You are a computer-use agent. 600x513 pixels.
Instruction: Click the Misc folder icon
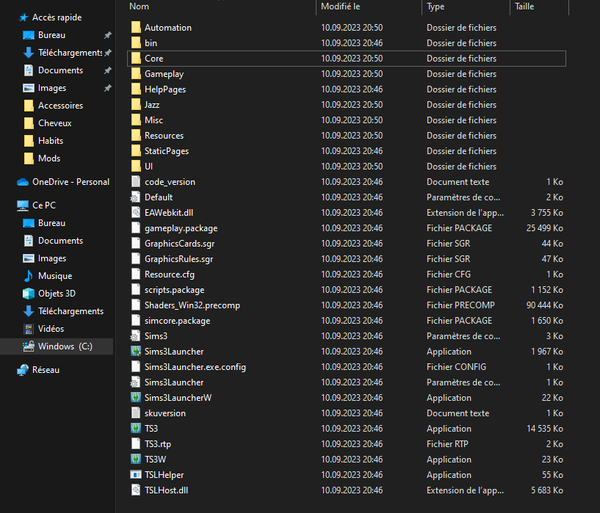pyautogui.click(x=136, y=120)
